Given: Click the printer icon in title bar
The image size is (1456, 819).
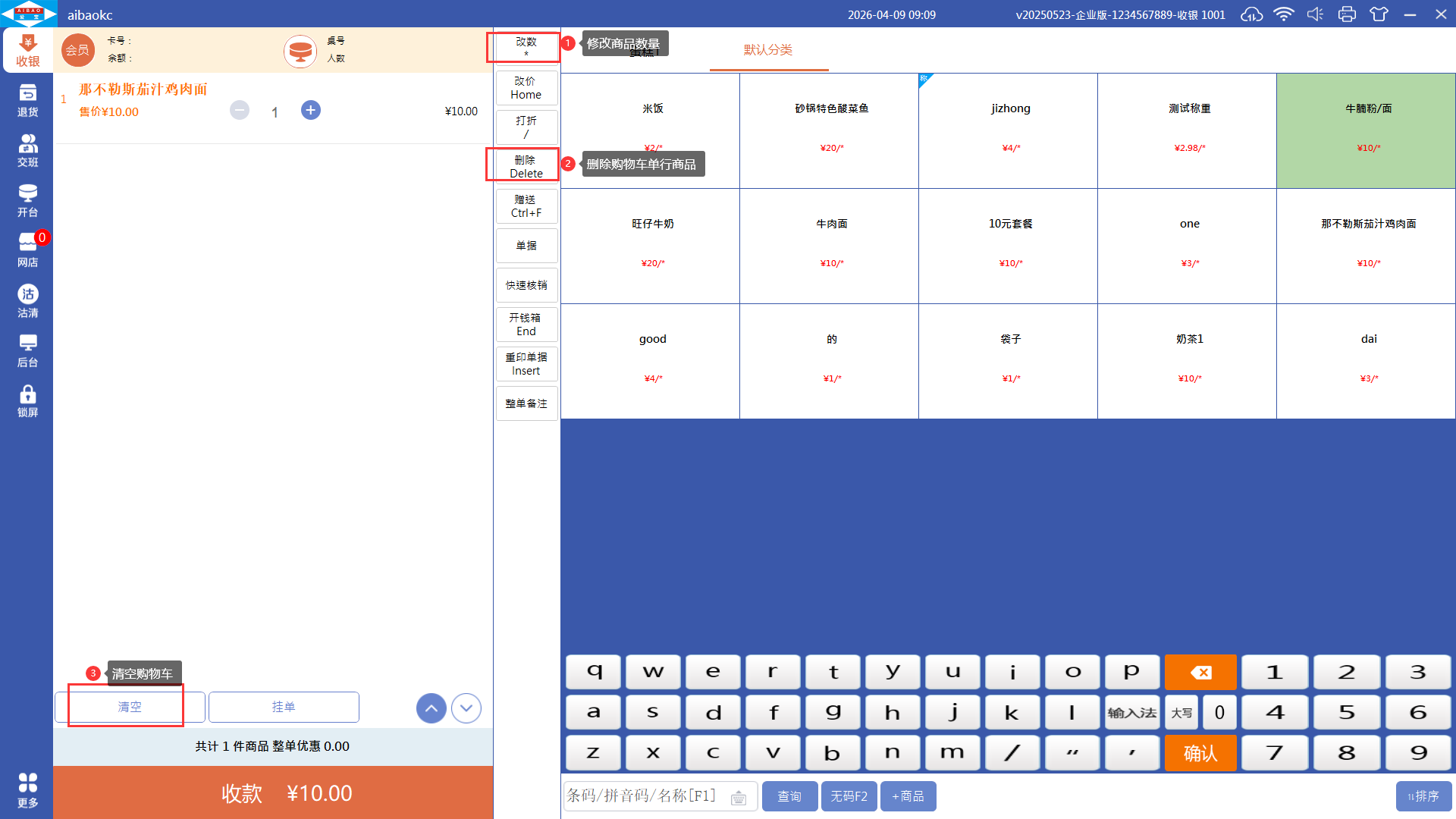Looking at the screenshot, I should [x=1347, y=14].
